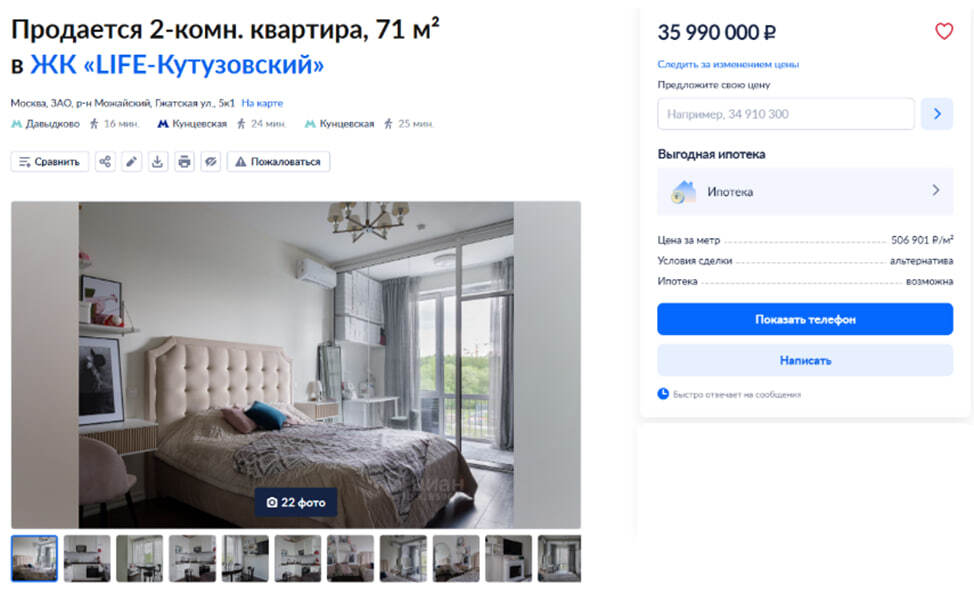The height and width of the screenshot is (602, 974).
Task: Click the Ипотека house icon
Action: tap(683, 192)
